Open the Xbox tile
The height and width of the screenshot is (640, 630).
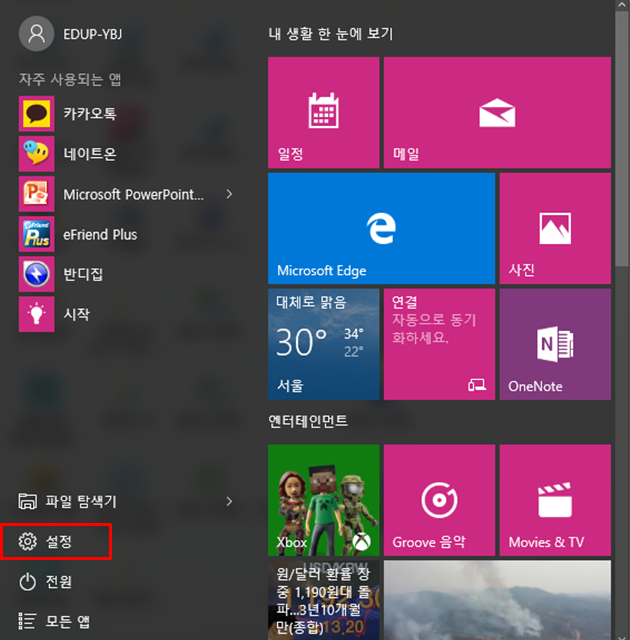324,500
